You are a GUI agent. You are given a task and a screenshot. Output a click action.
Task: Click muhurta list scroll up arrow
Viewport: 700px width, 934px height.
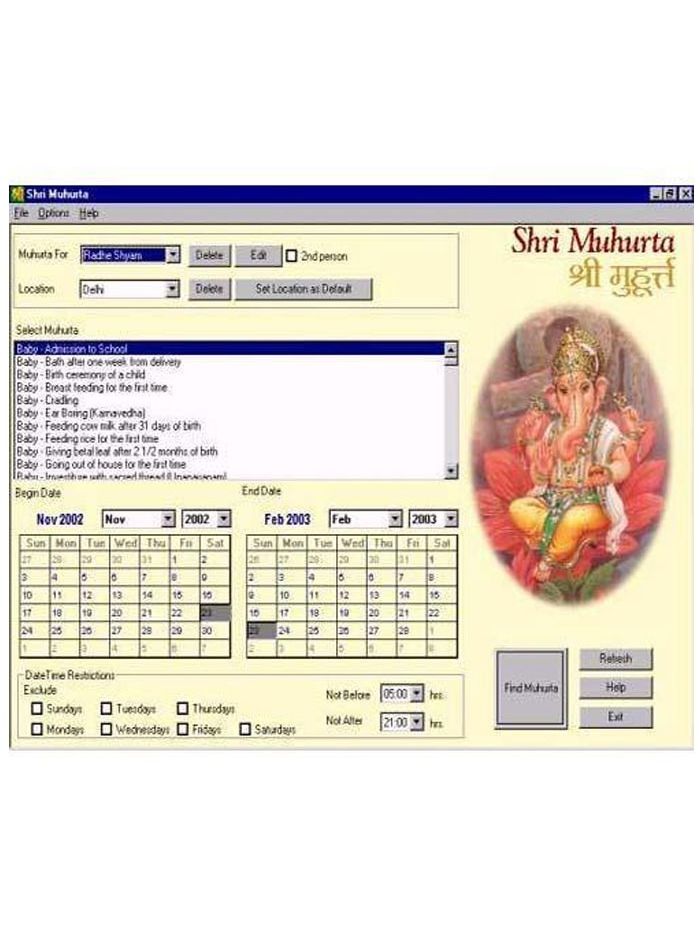[x=451, y=350]
